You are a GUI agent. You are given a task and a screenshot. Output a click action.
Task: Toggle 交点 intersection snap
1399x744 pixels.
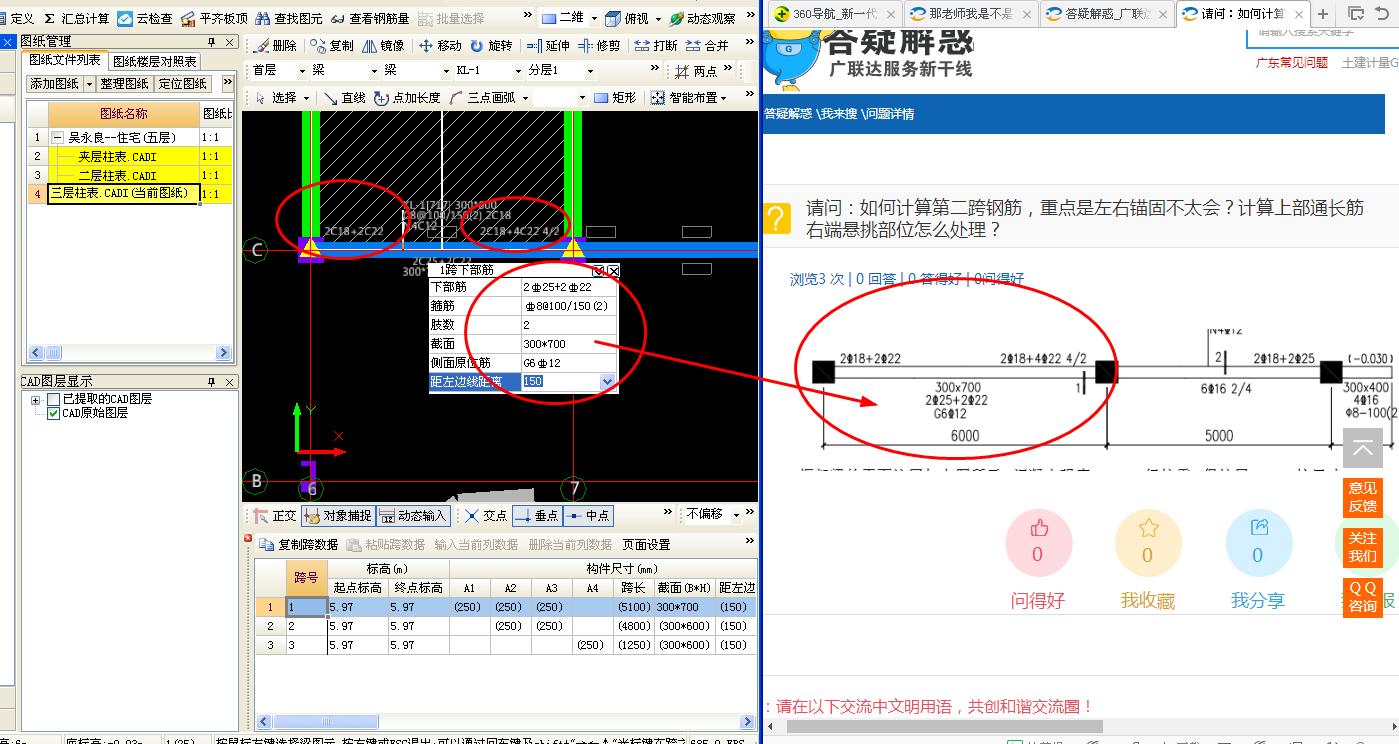coord(486,516)
